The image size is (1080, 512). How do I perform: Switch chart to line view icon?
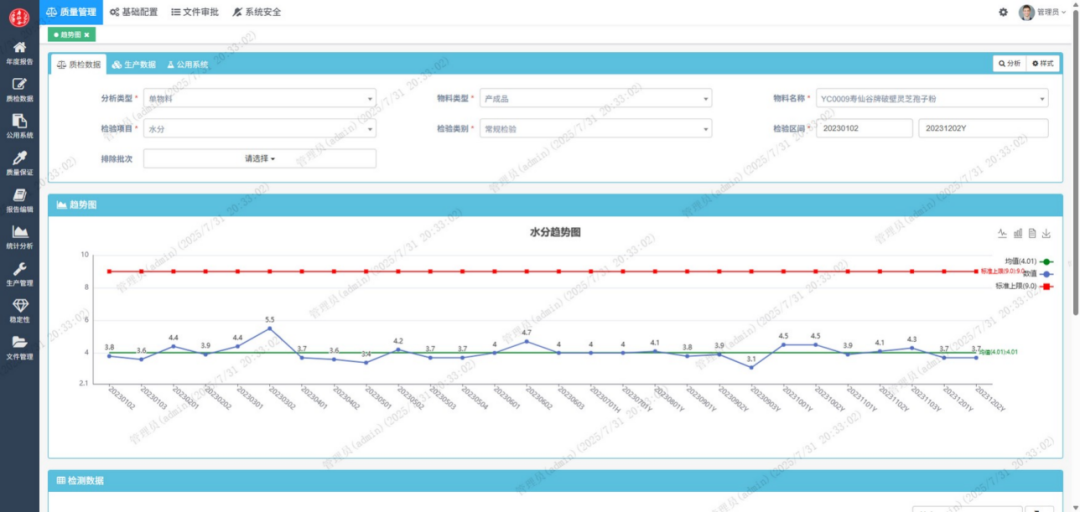(1002, 233)
